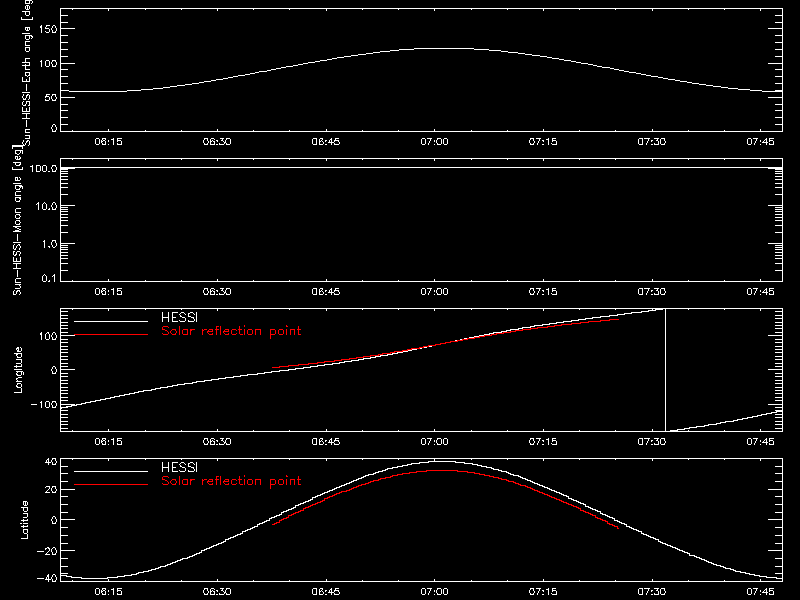Click the 0 tick on Longitude plot

point(54,370)
